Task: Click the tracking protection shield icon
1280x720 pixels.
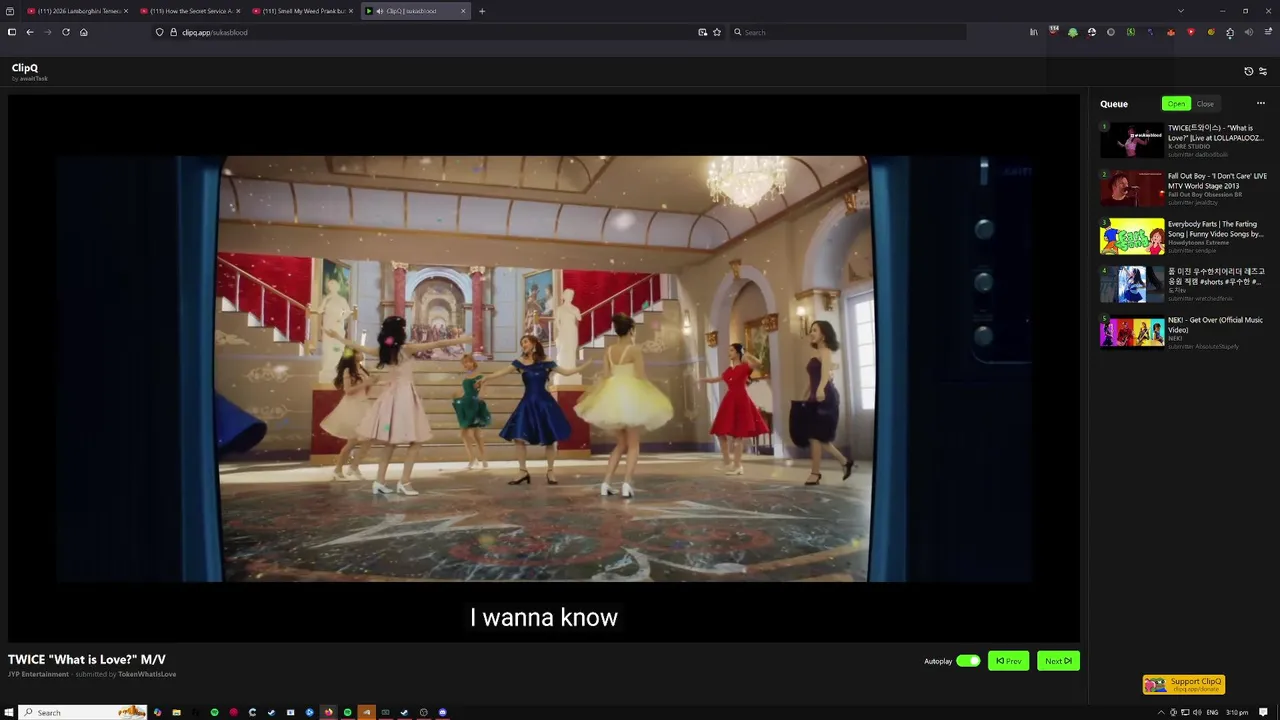Action: point(159,32)
